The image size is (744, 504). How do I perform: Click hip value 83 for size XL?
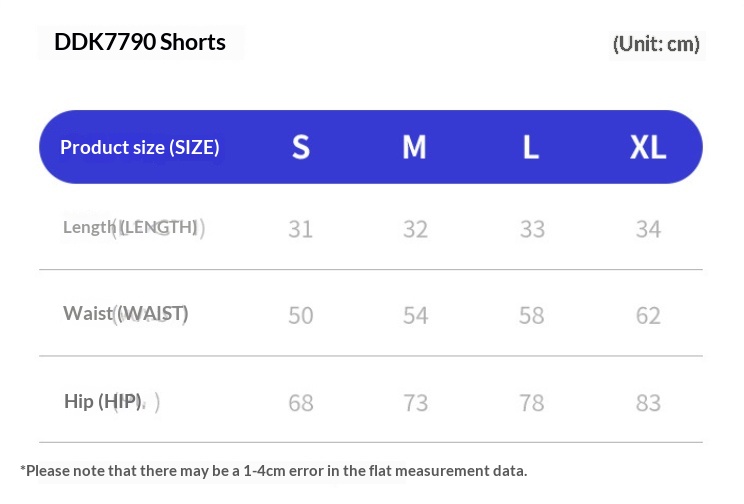[x=648, y=403]
